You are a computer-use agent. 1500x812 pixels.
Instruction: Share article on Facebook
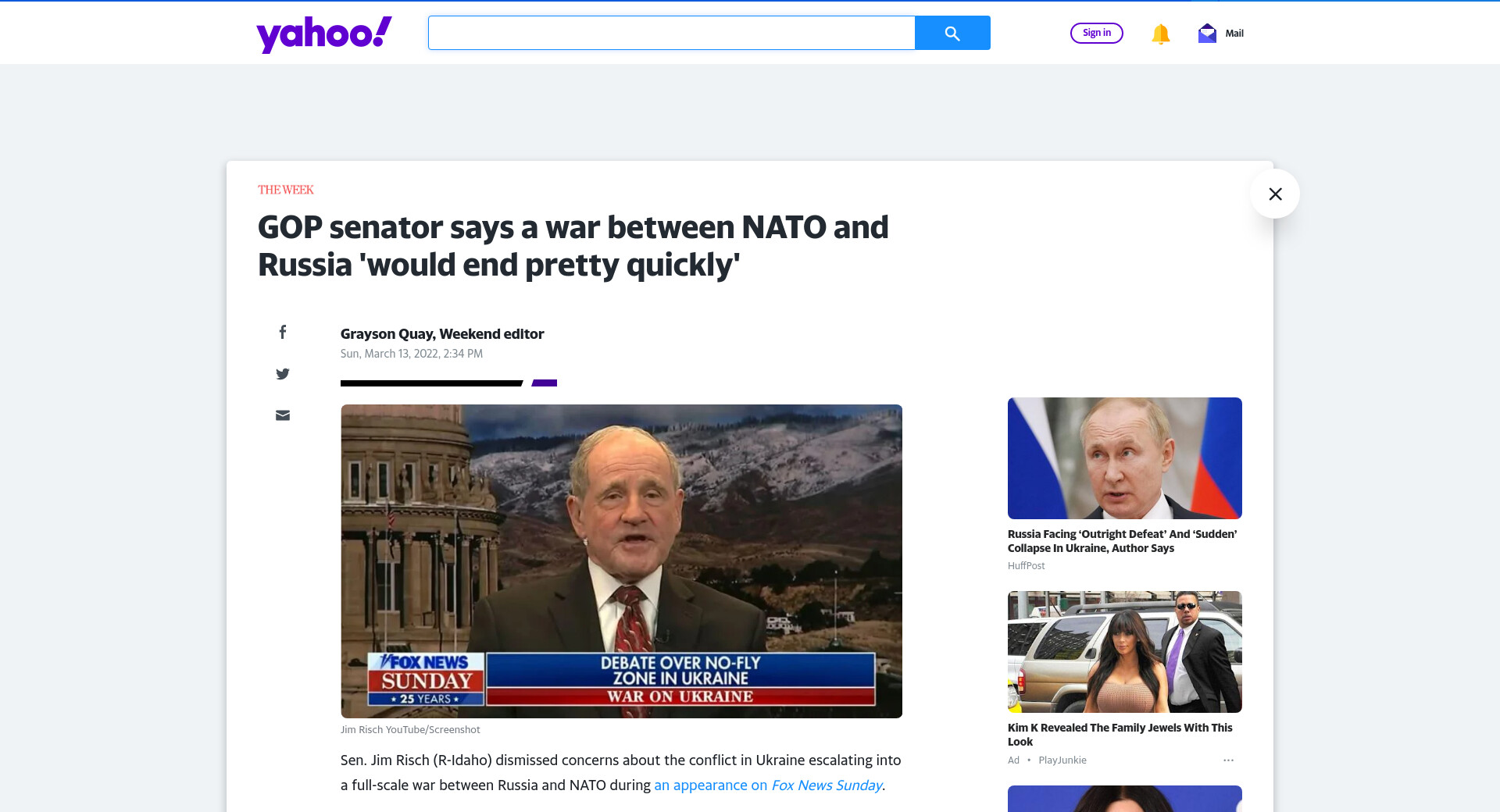click(283, 332)
